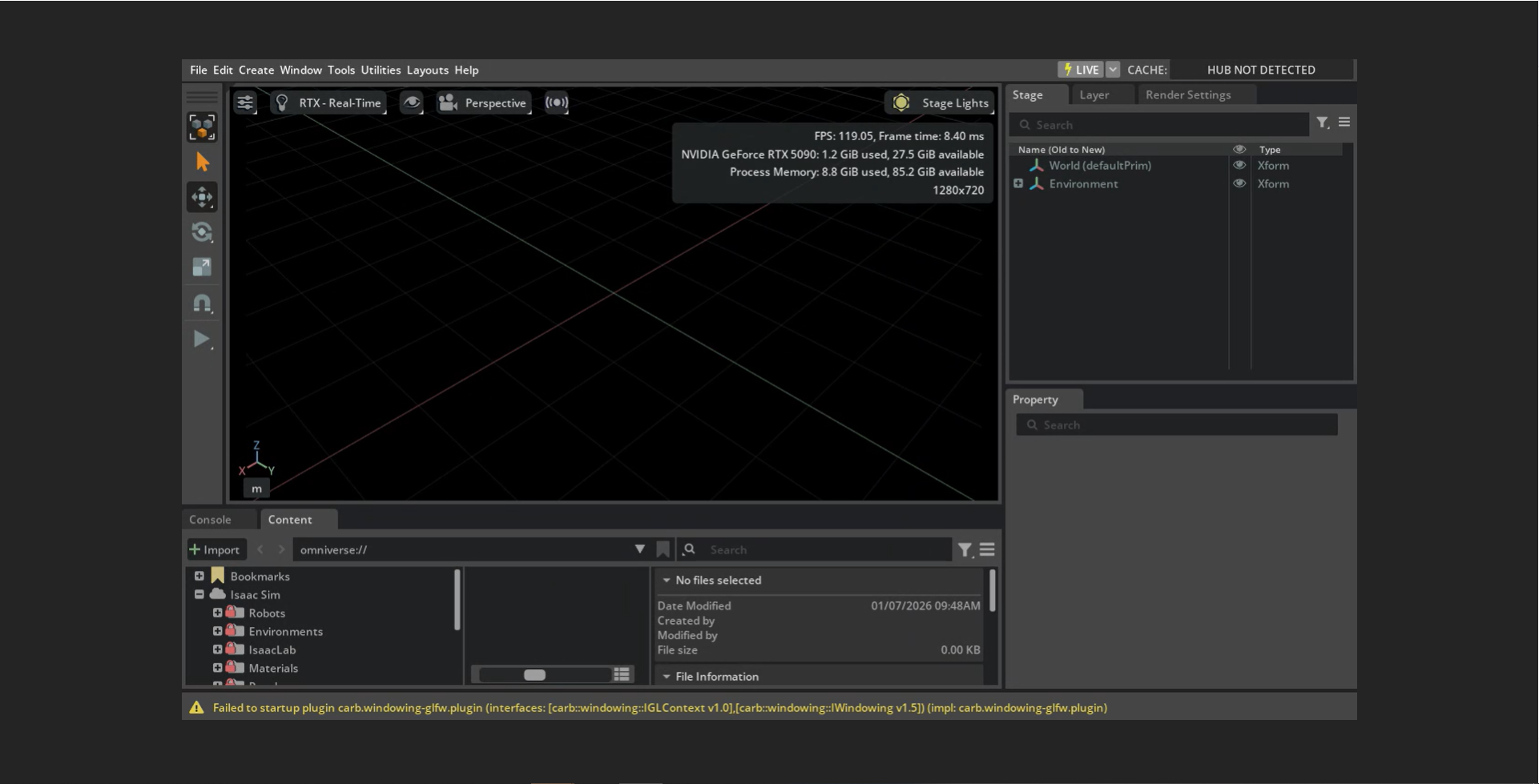The width and height of the screenshot is (1539, 784).
Task: Adjust the thumbnail size slider
Action: pyautogui.click(x=534, y=675)
